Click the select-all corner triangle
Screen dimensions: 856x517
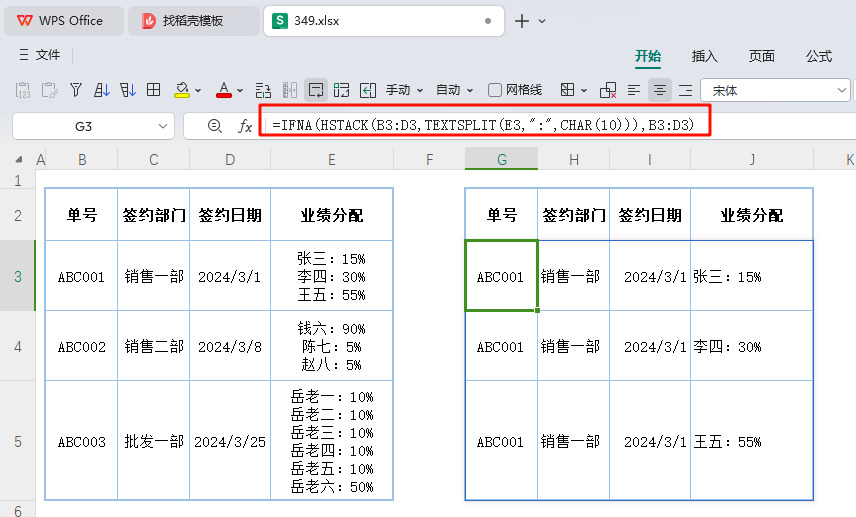click(19, 159)
